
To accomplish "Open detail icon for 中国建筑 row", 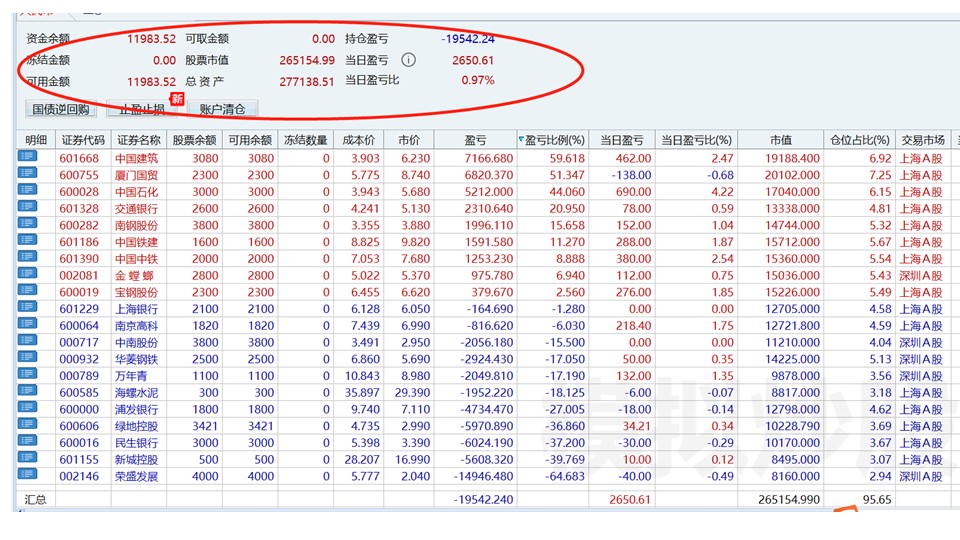I will (28, 157).
